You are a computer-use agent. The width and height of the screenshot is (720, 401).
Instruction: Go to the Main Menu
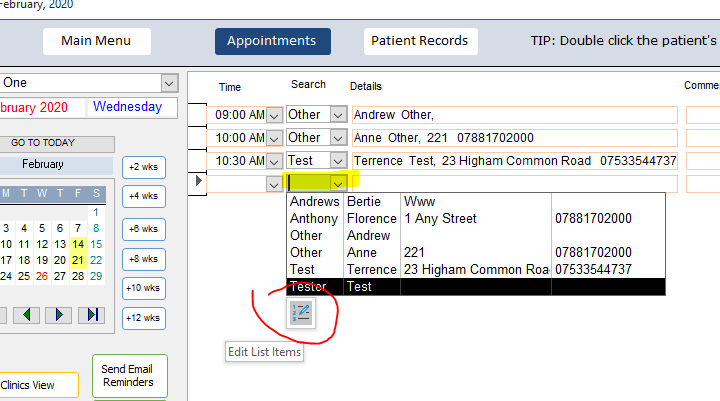click(96, 41)
